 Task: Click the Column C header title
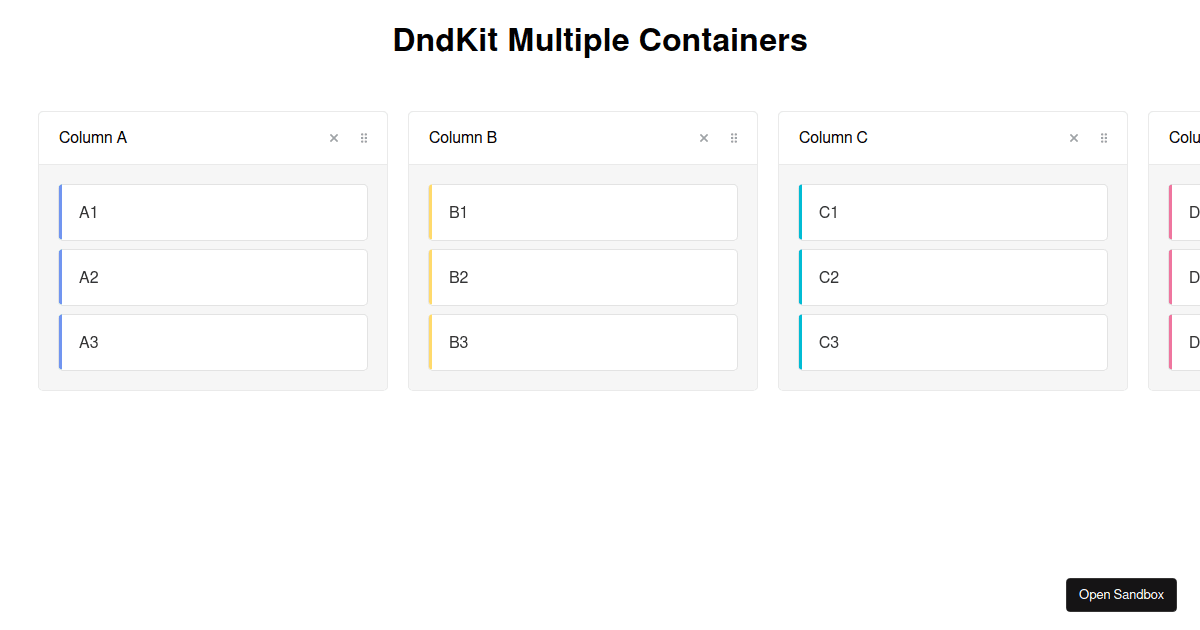tap(833, 137)
